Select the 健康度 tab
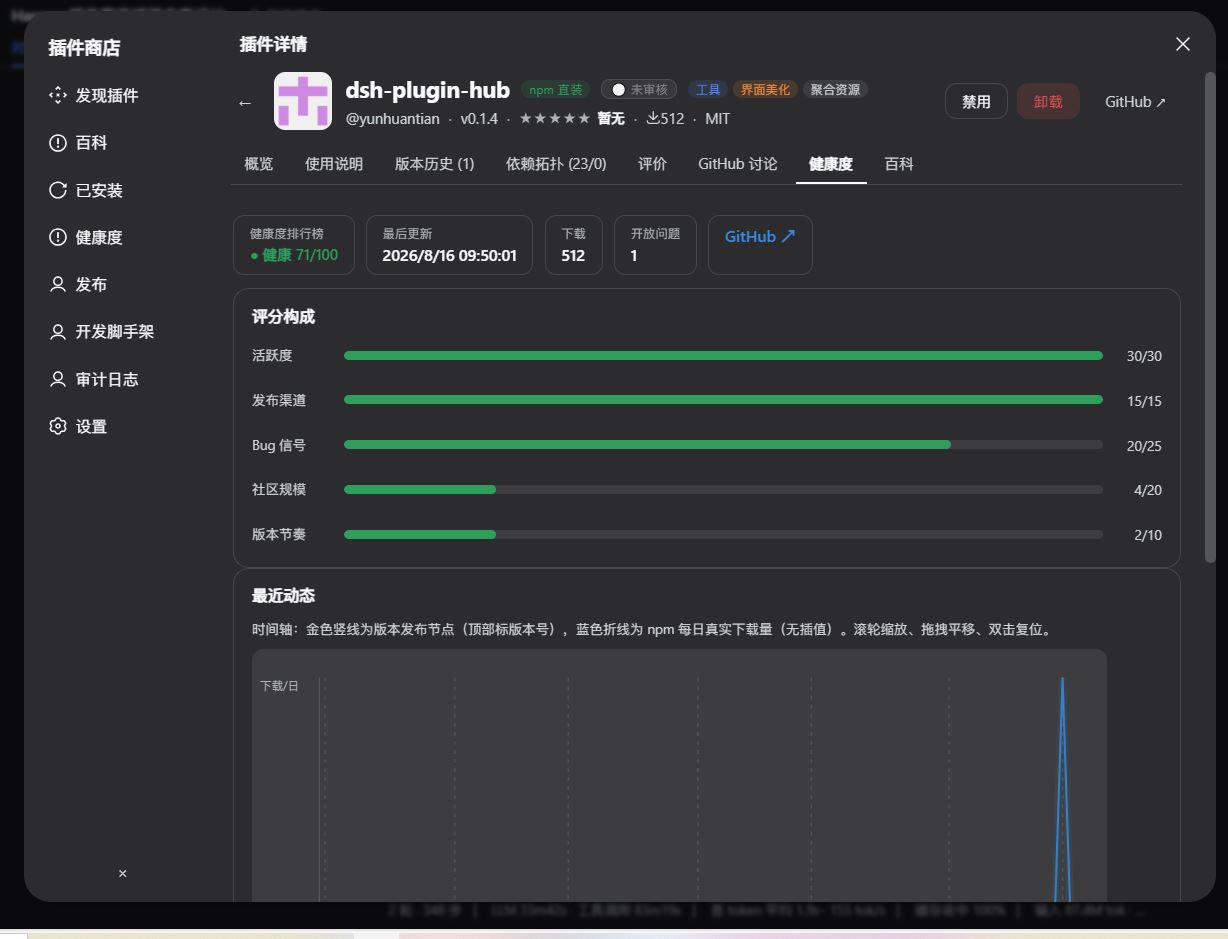This screenshot has height=939, width=1228. point(831,164)
